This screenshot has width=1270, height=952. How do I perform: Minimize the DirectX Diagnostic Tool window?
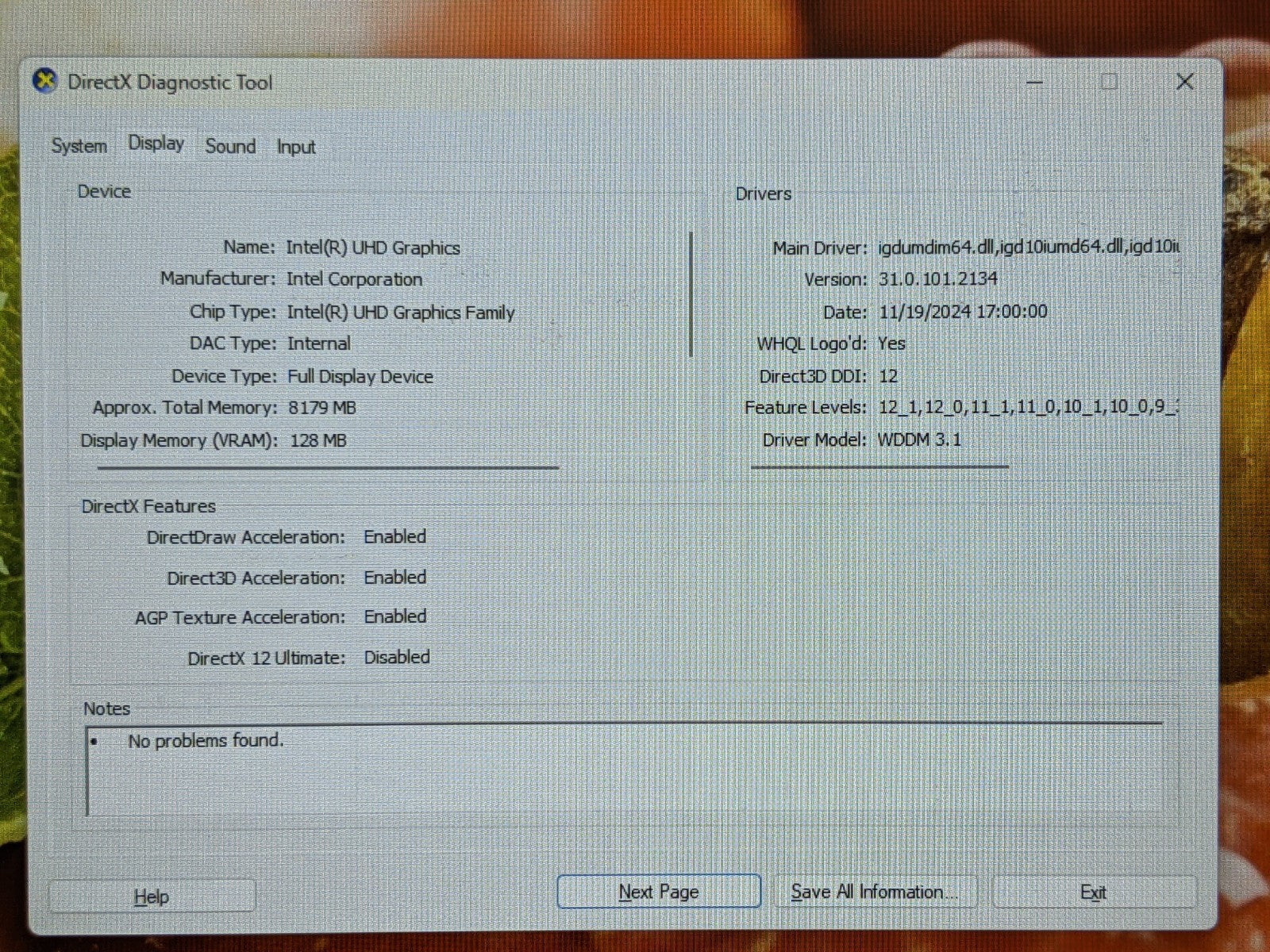1034,82
